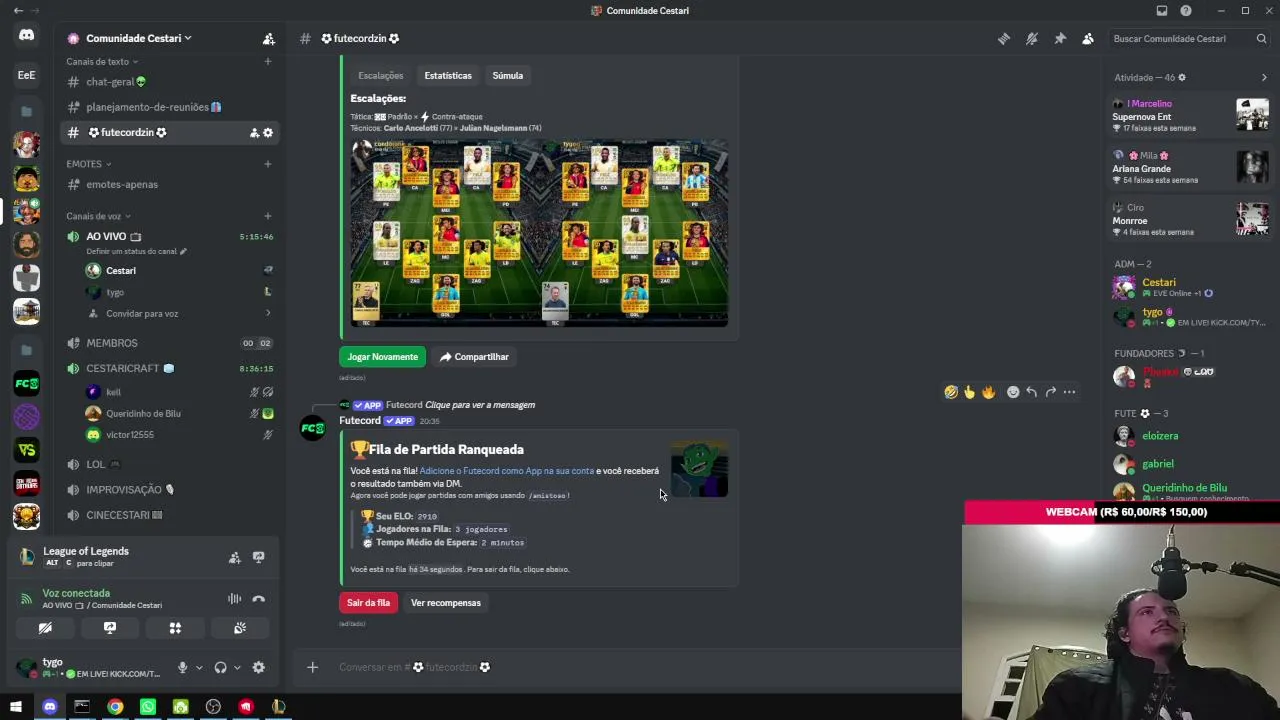Show pinned messages

coord(1060,39)
